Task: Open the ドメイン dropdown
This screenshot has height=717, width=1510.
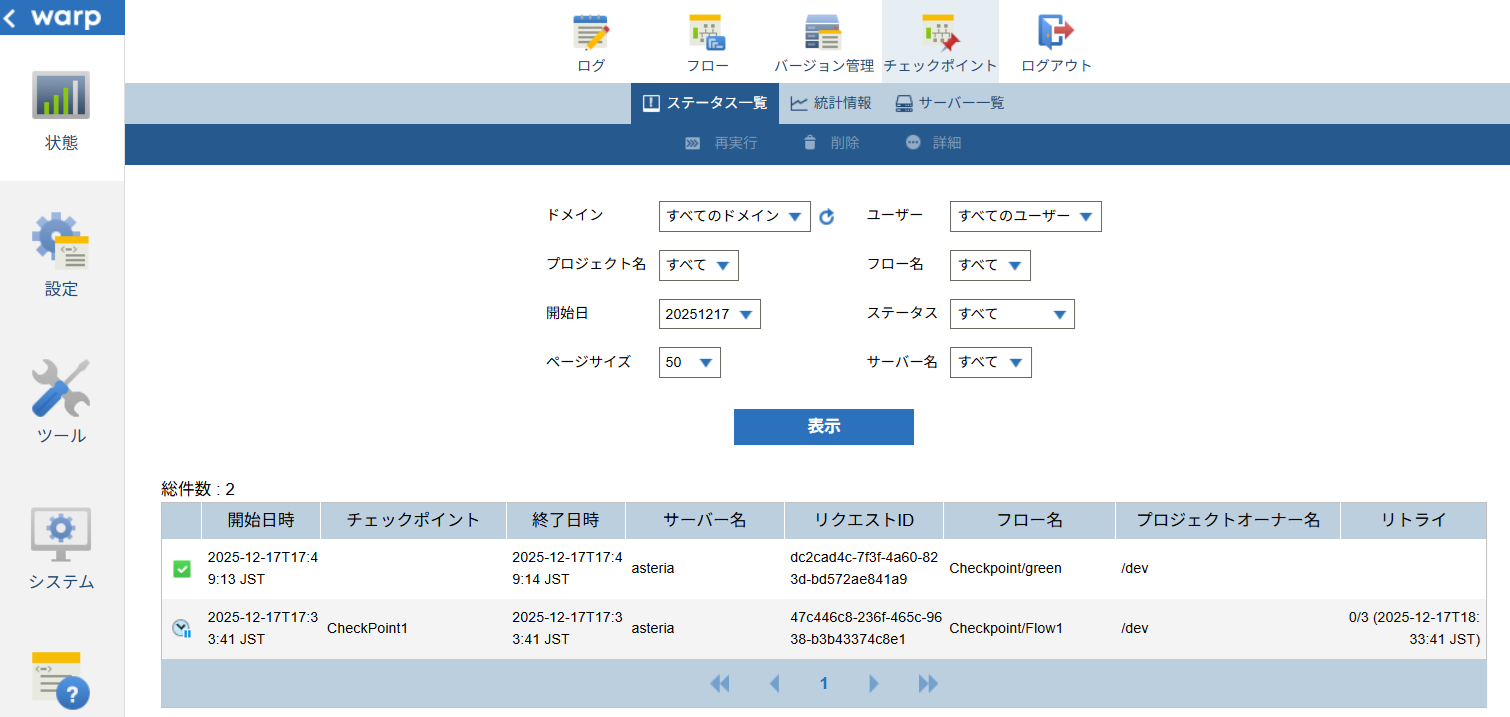Action: [735, 216]
